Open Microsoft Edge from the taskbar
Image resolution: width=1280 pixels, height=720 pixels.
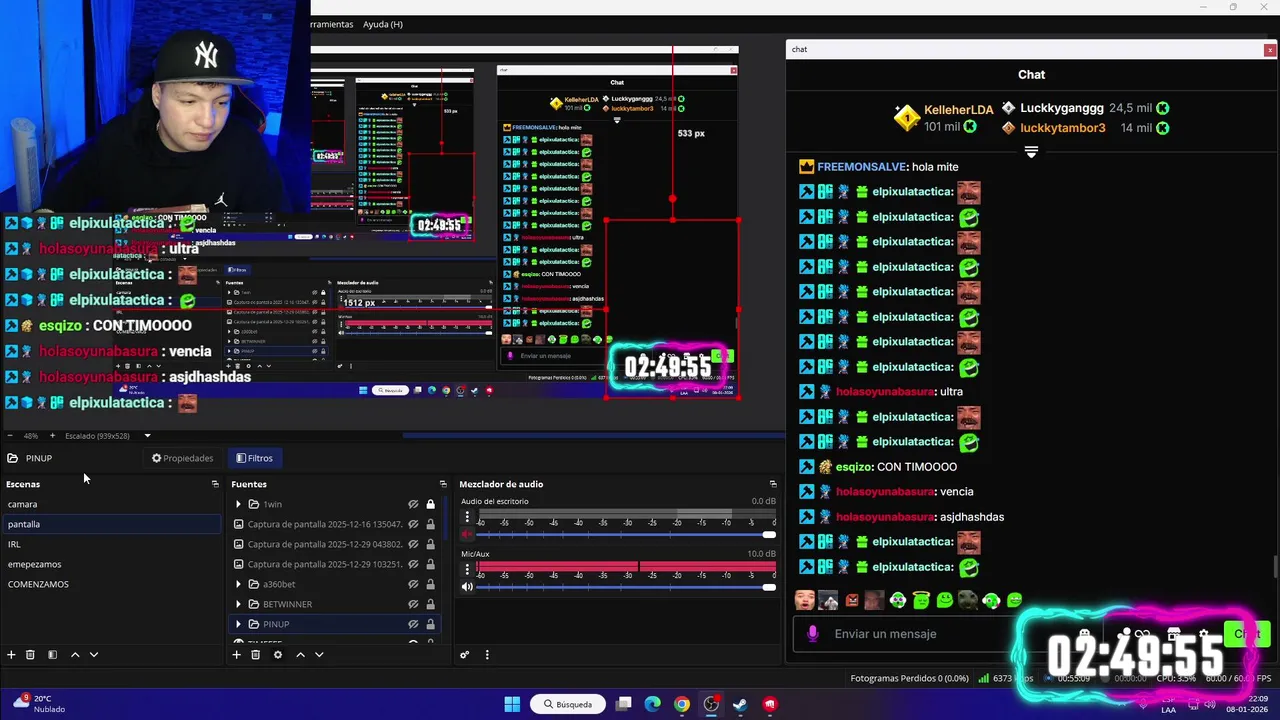click(652, 704)
